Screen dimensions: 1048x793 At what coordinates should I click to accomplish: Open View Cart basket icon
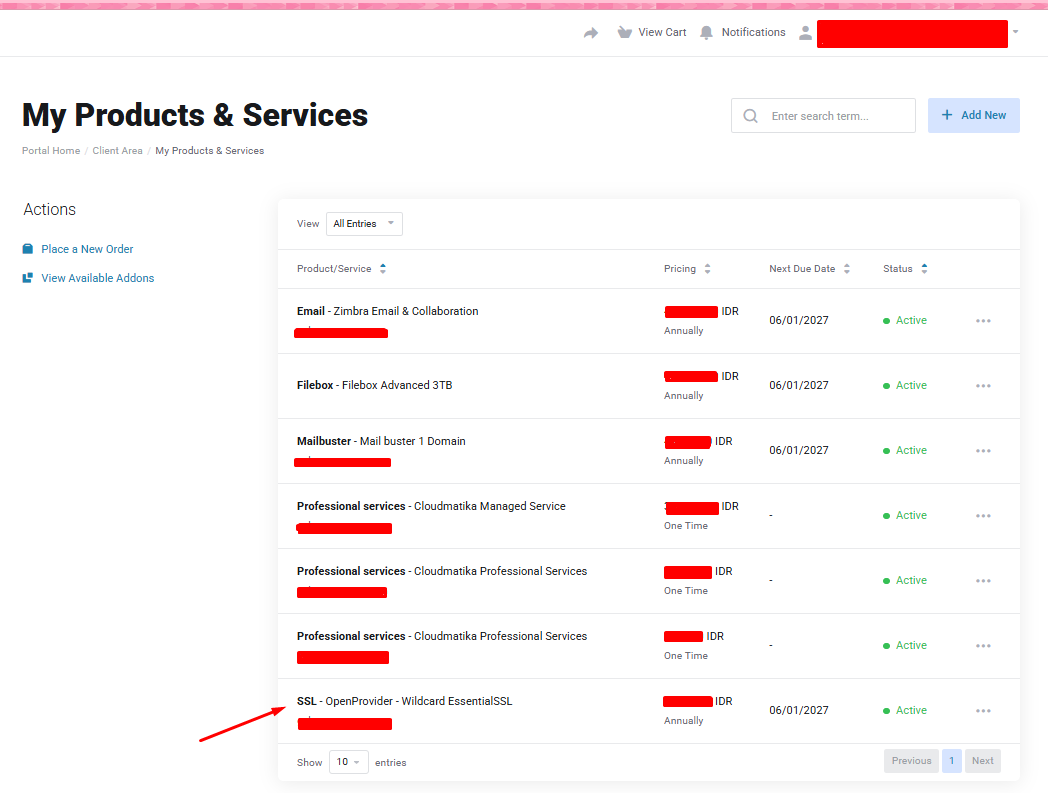pyautogui.click(x=624, y=32)
